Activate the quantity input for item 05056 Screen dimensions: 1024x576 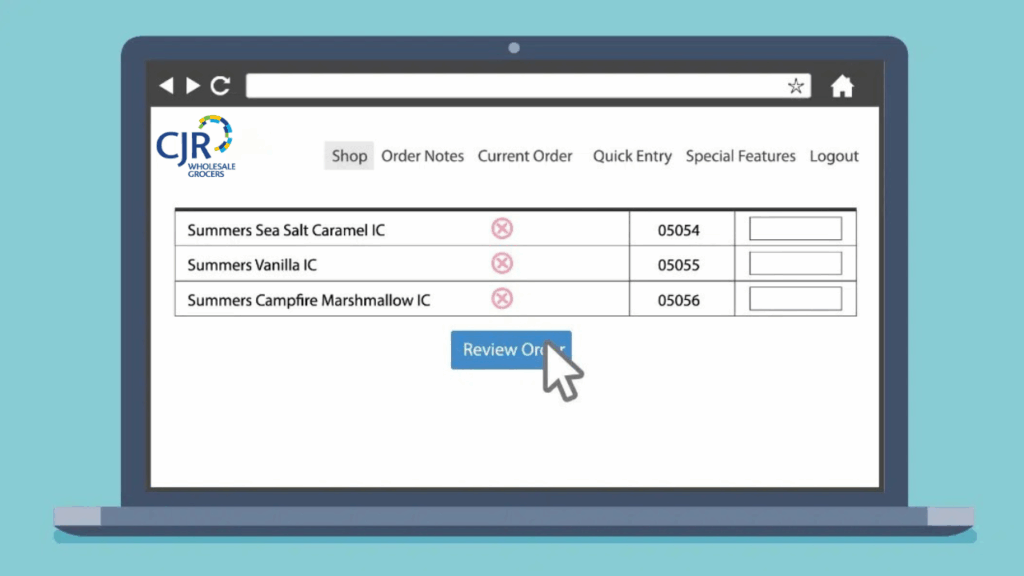click(795, 299)
